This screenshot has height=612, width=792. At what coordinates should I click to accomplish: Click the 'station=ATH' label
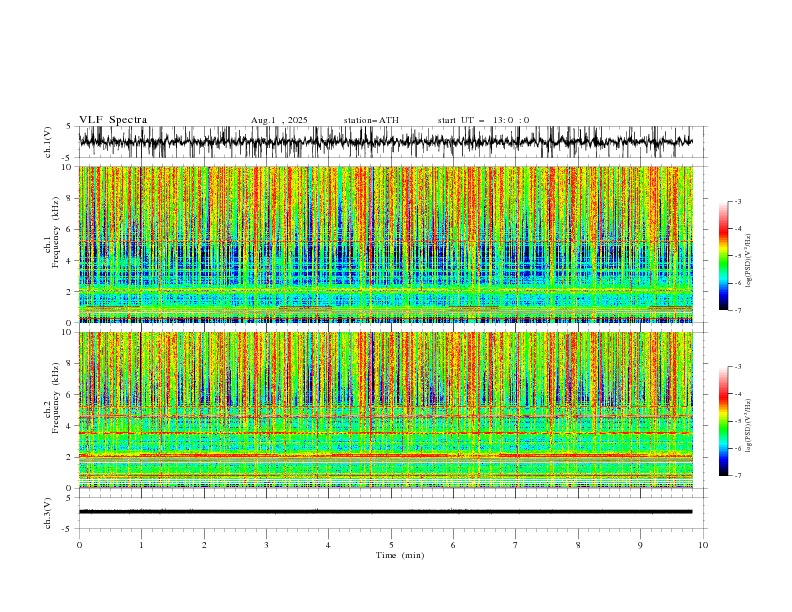(x=371, y=120)
